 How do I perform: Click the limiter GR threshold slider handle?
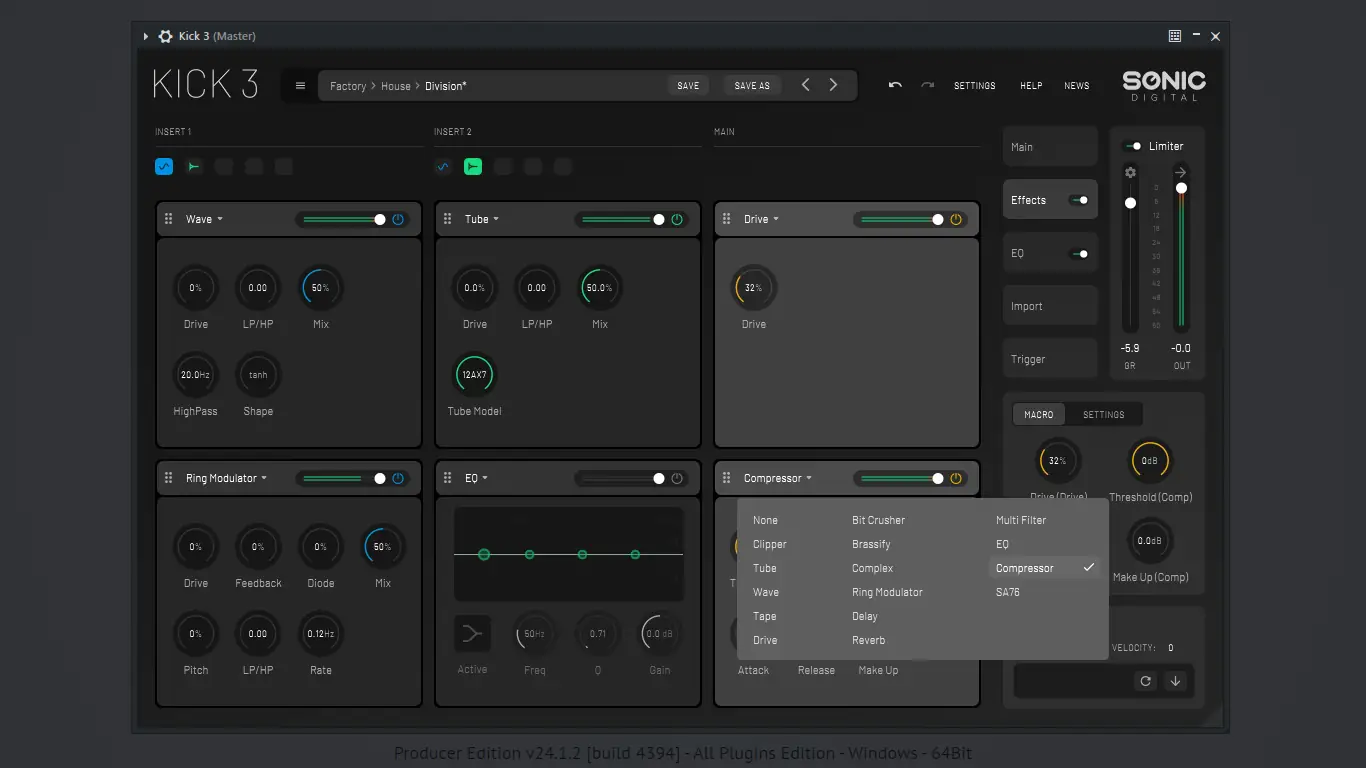(1130, 203)
